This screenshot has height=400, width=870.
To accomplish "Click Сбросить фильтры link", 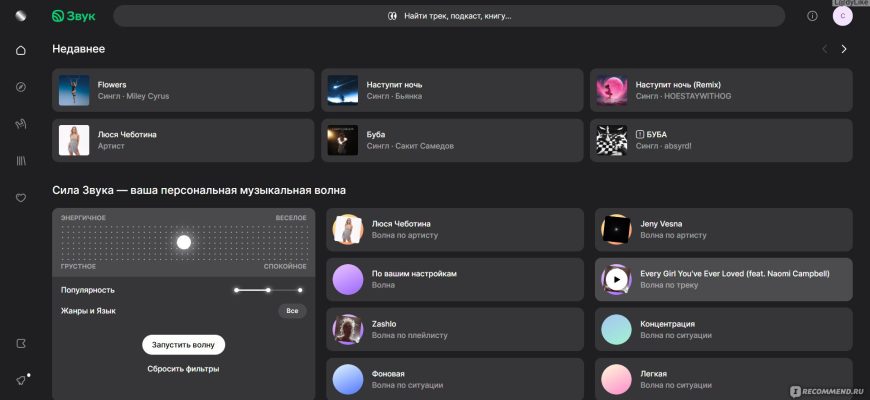I will 183,369.
